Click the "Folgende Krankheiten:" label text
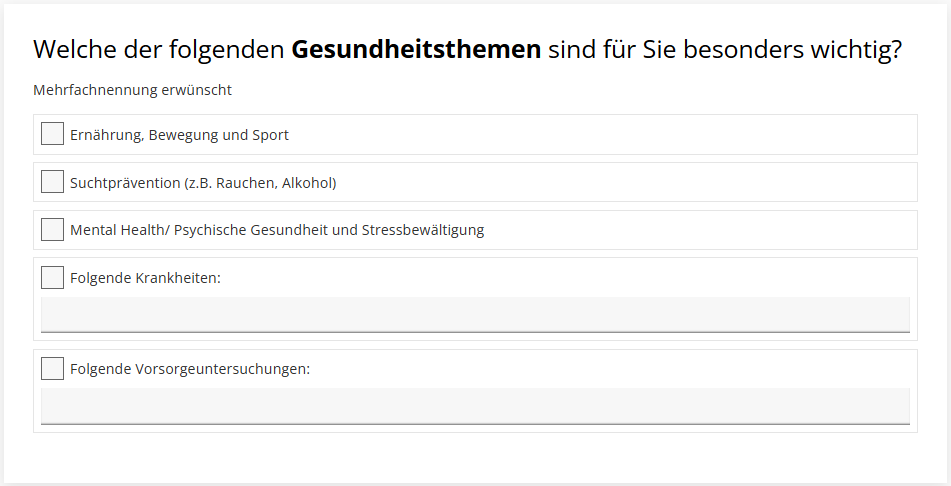The width and height of the screenshot is (951, 486). tap(145, 278)
